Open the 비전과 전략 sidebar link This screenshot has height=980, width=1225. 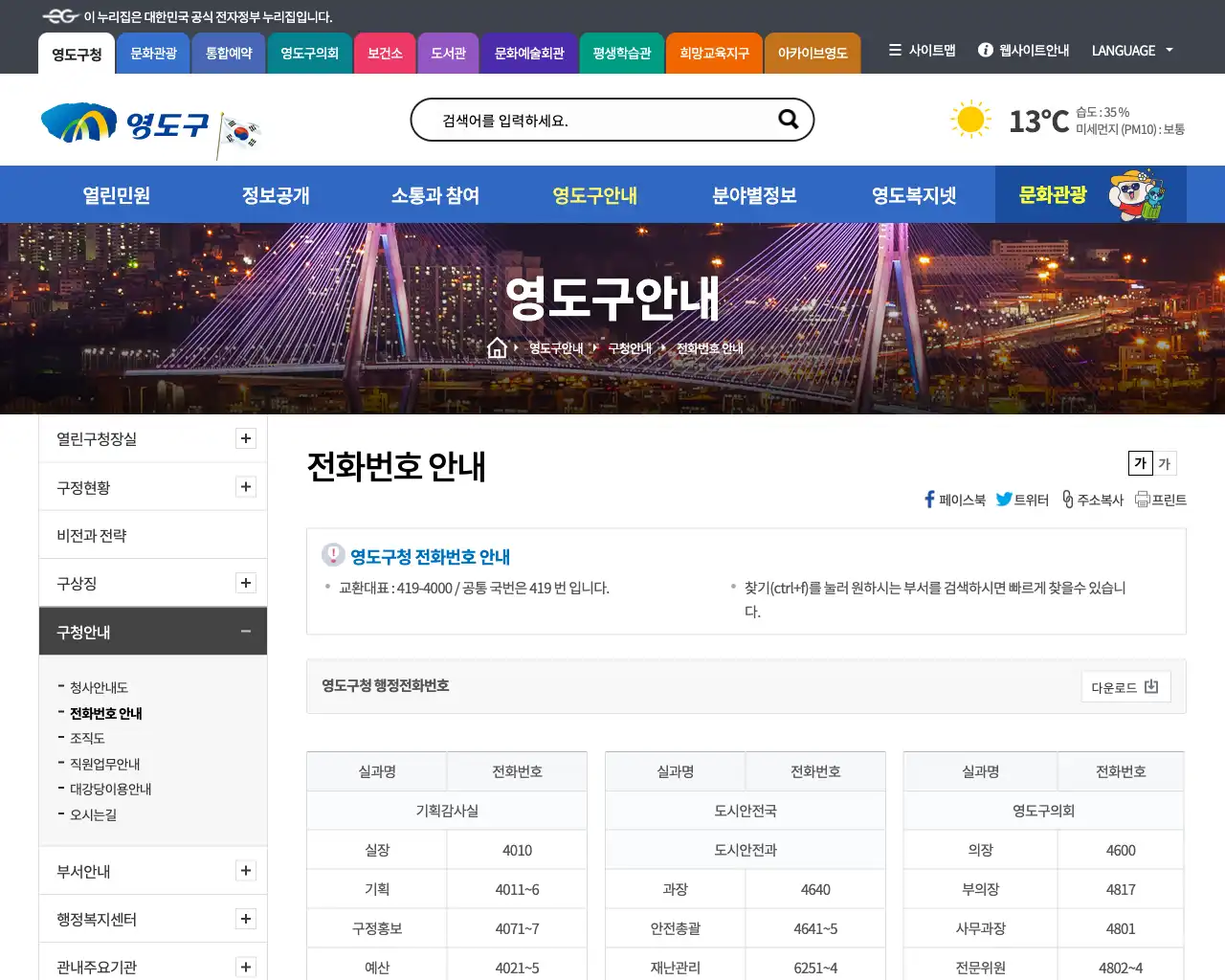(x=91, y=534)
